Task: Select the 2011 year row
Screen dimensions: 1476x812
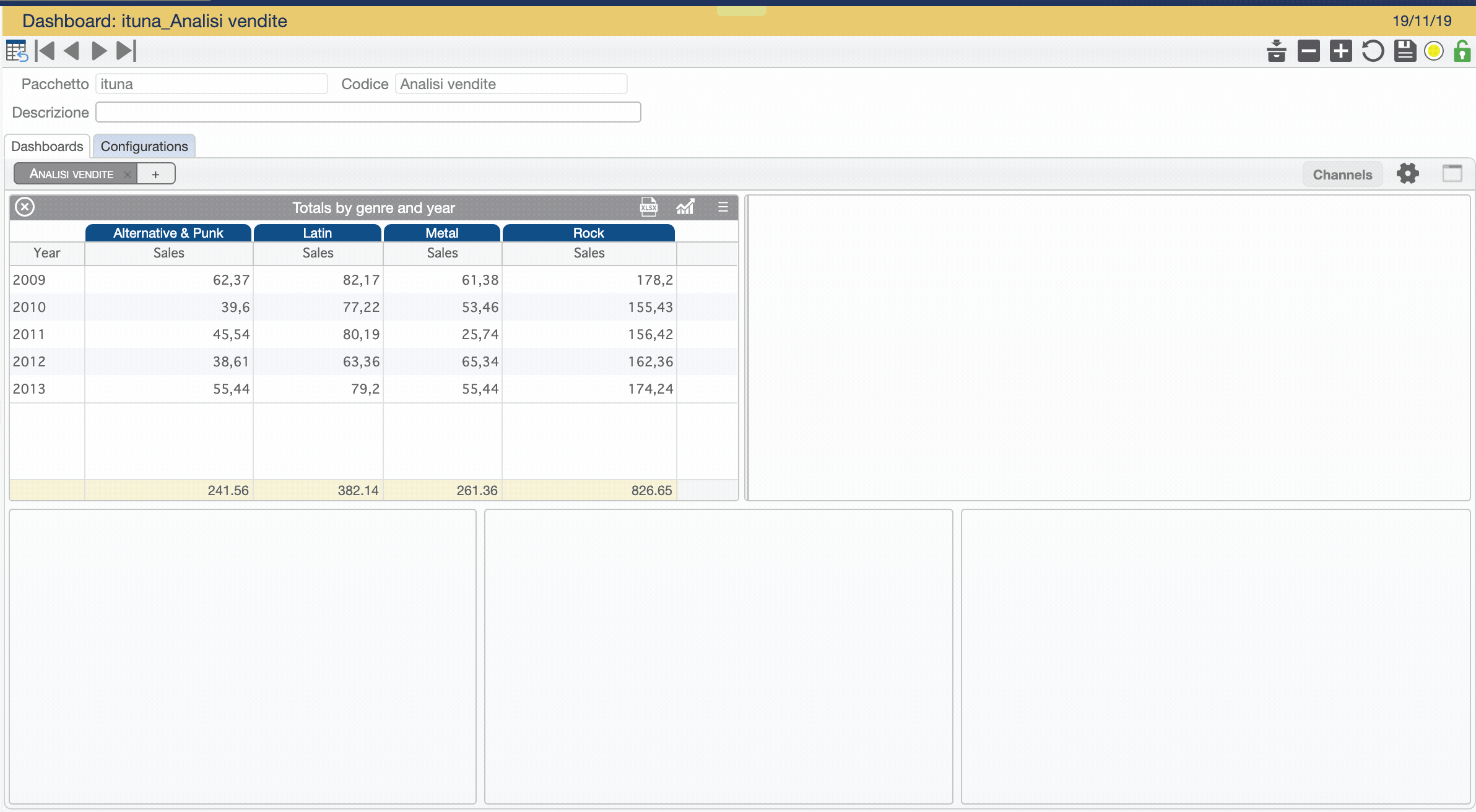Action: (x=373, y=334)
